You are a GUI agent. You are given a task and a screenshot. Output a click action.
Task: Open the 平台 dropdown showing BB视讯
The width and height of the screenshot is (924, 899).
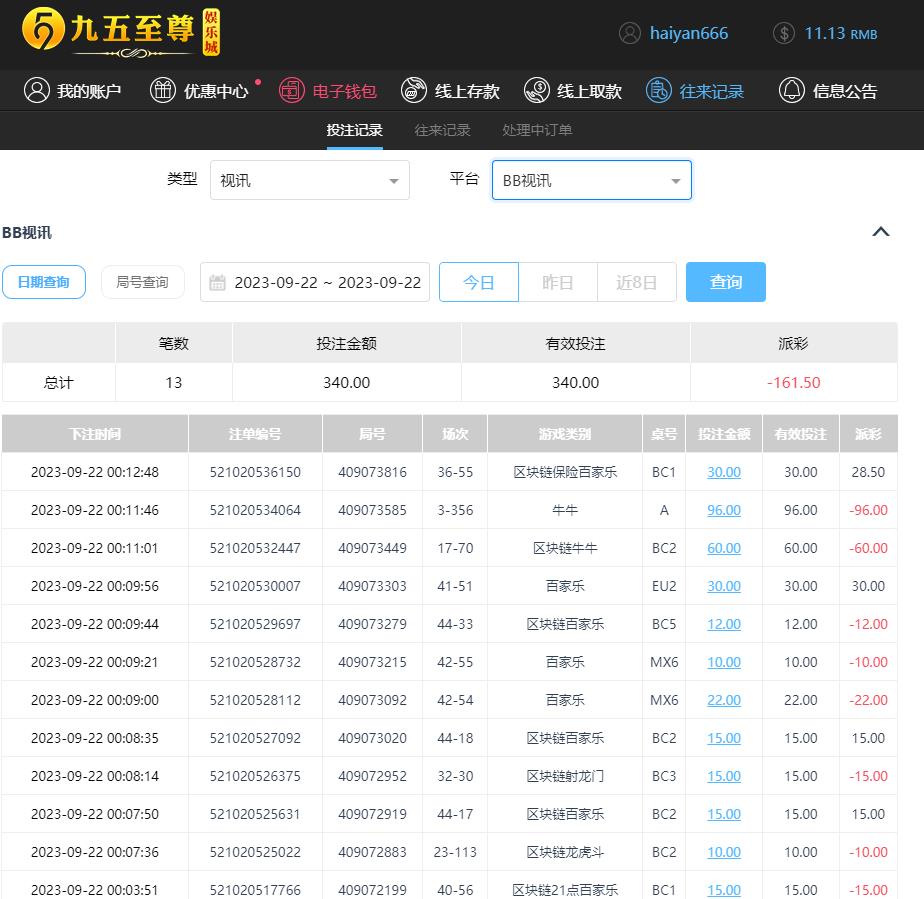[591, 181]
